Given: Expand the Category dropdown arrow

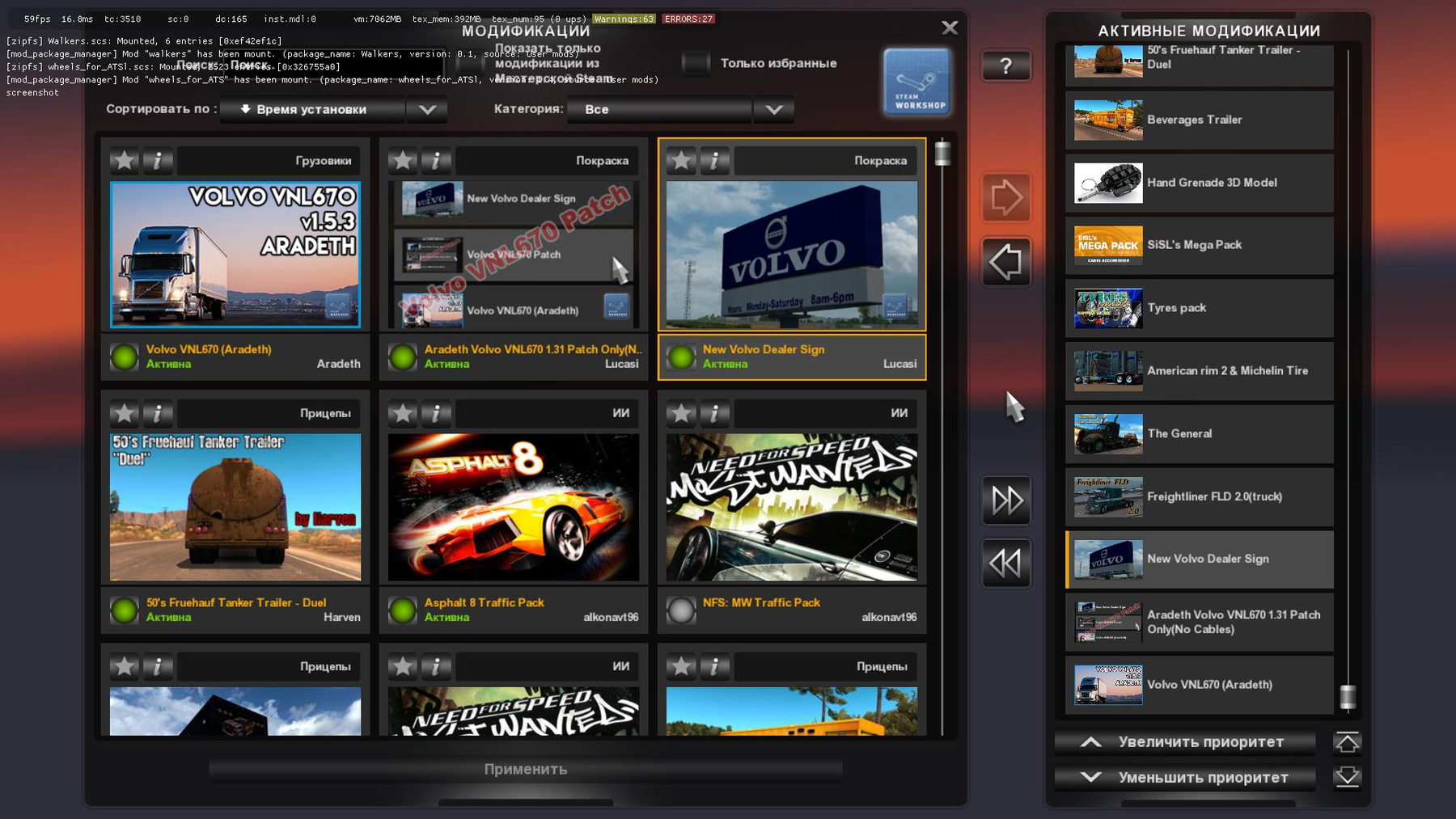Looking at the screenshot, I should point(773,109).
